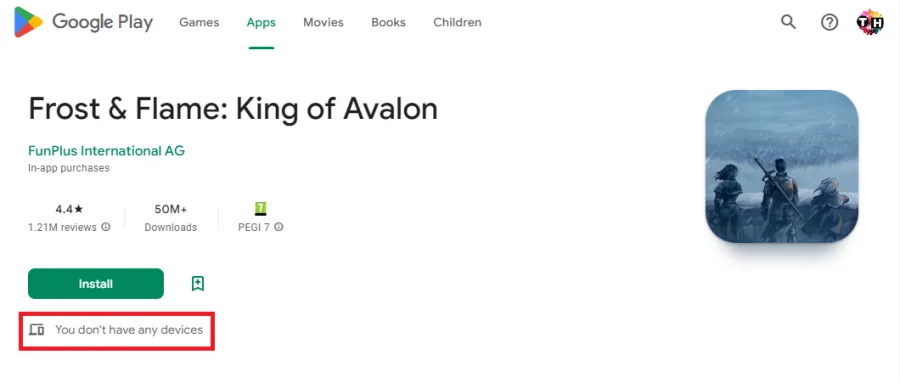The height and width of the screenshot is (383, 900).
Task: Click the PEGI 7 info icon
Action: tap(278, 227)
